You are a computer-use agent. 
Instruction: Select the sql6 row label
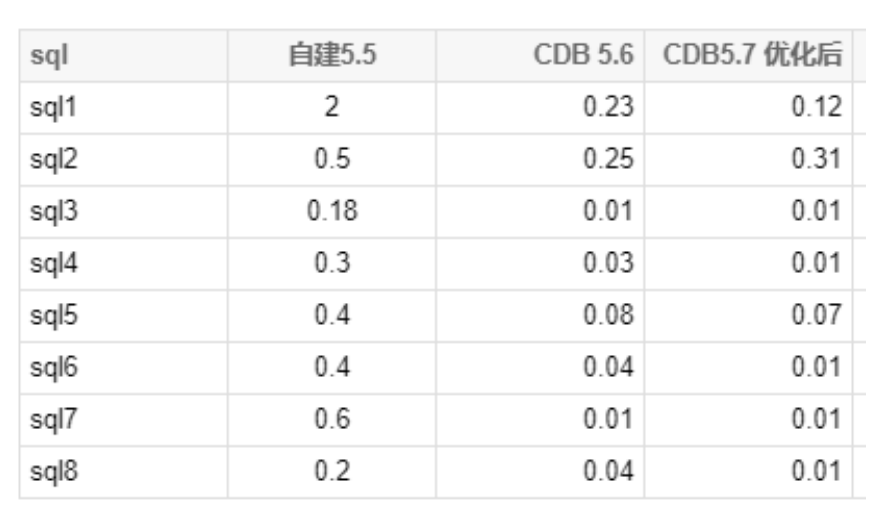pos(47,367)
